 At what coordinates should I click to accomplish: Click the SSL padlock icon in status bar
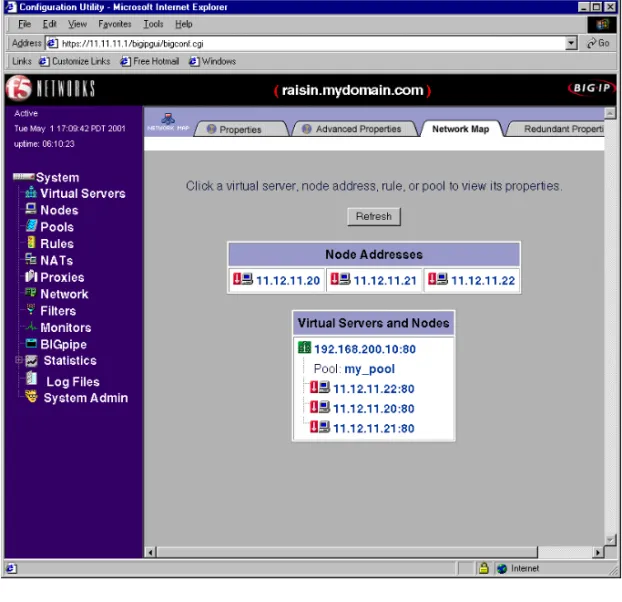(483, 568)
